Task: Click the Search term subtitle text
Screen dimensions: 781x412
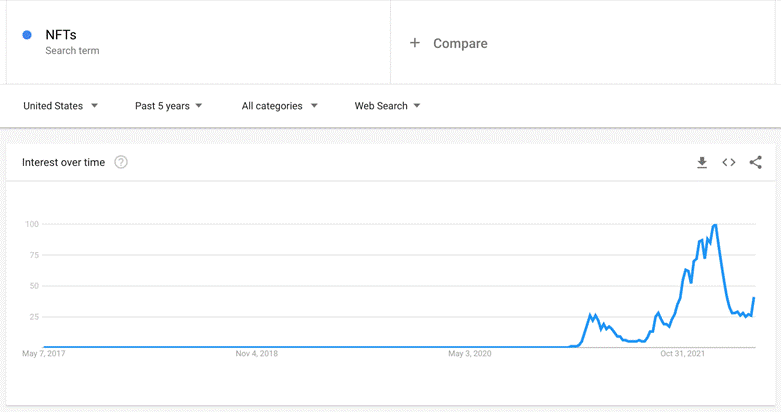Action: pyautogui.click(x=72, y=51)
